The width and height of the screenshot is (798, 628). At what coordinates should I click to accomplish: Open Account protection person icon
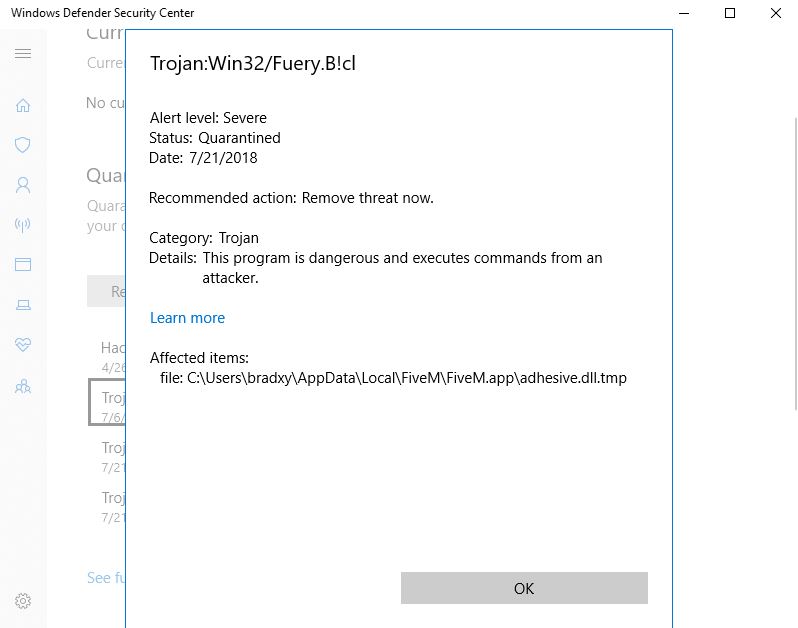point(23,185)
